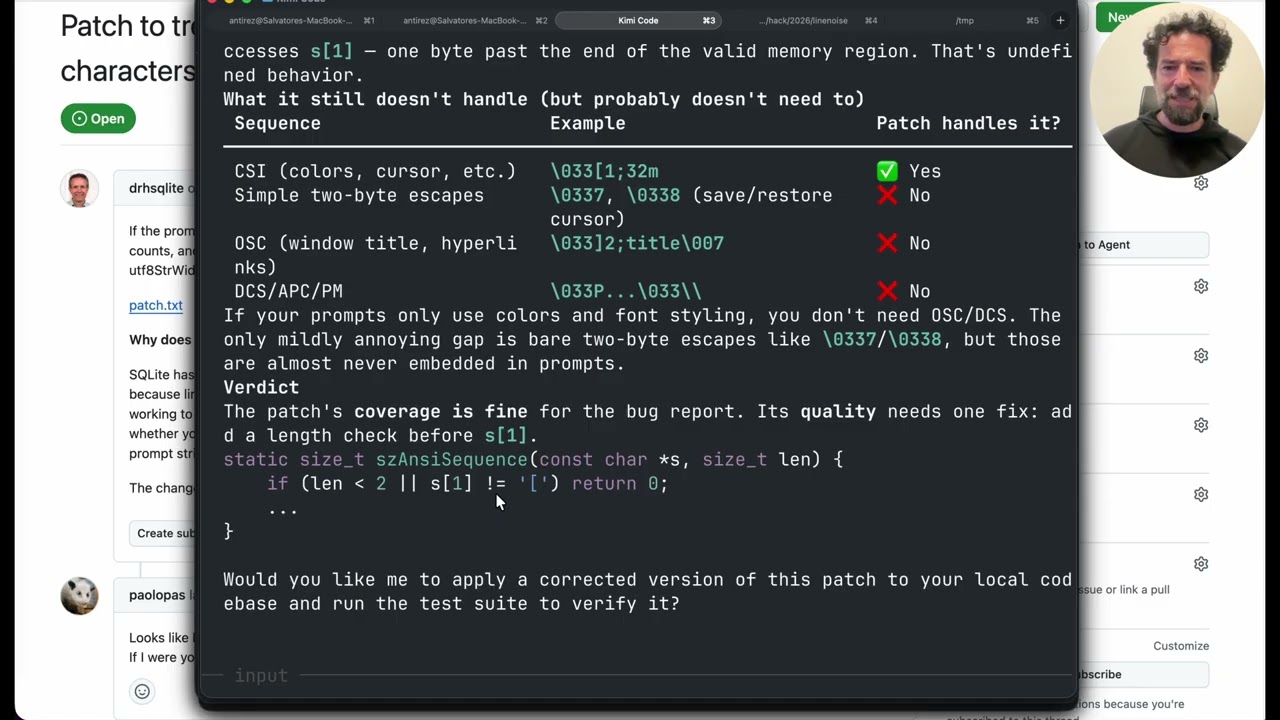Screen dimensions: 1280x720
Task: Click the 'szAnsiSequence' function name in code
Action: click(x=451, y=459)
